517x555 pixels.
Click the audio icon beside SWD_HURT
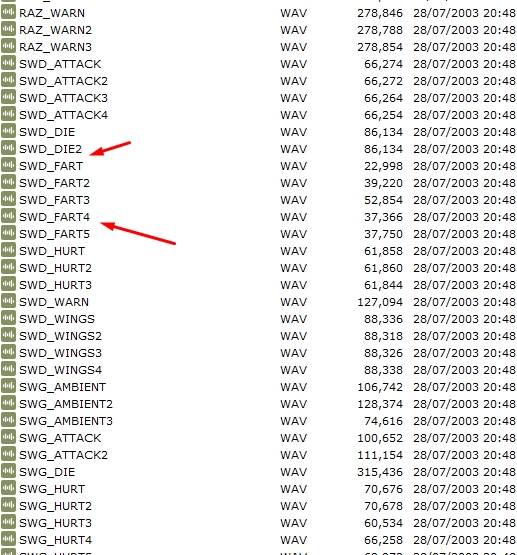pos(8,250)
